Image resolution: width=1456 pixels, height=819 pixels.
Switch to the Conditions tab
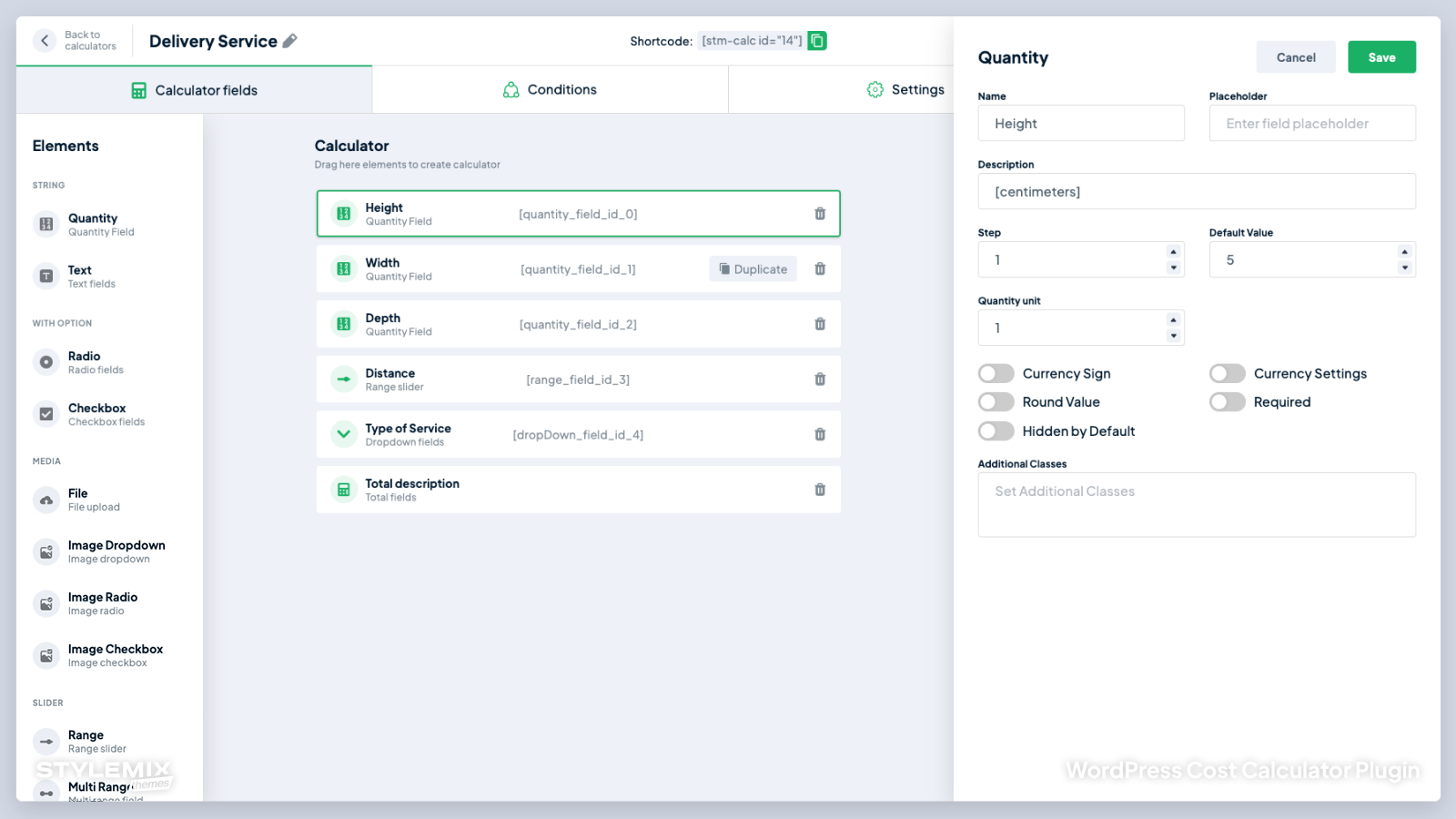click(x=550, y=89)
